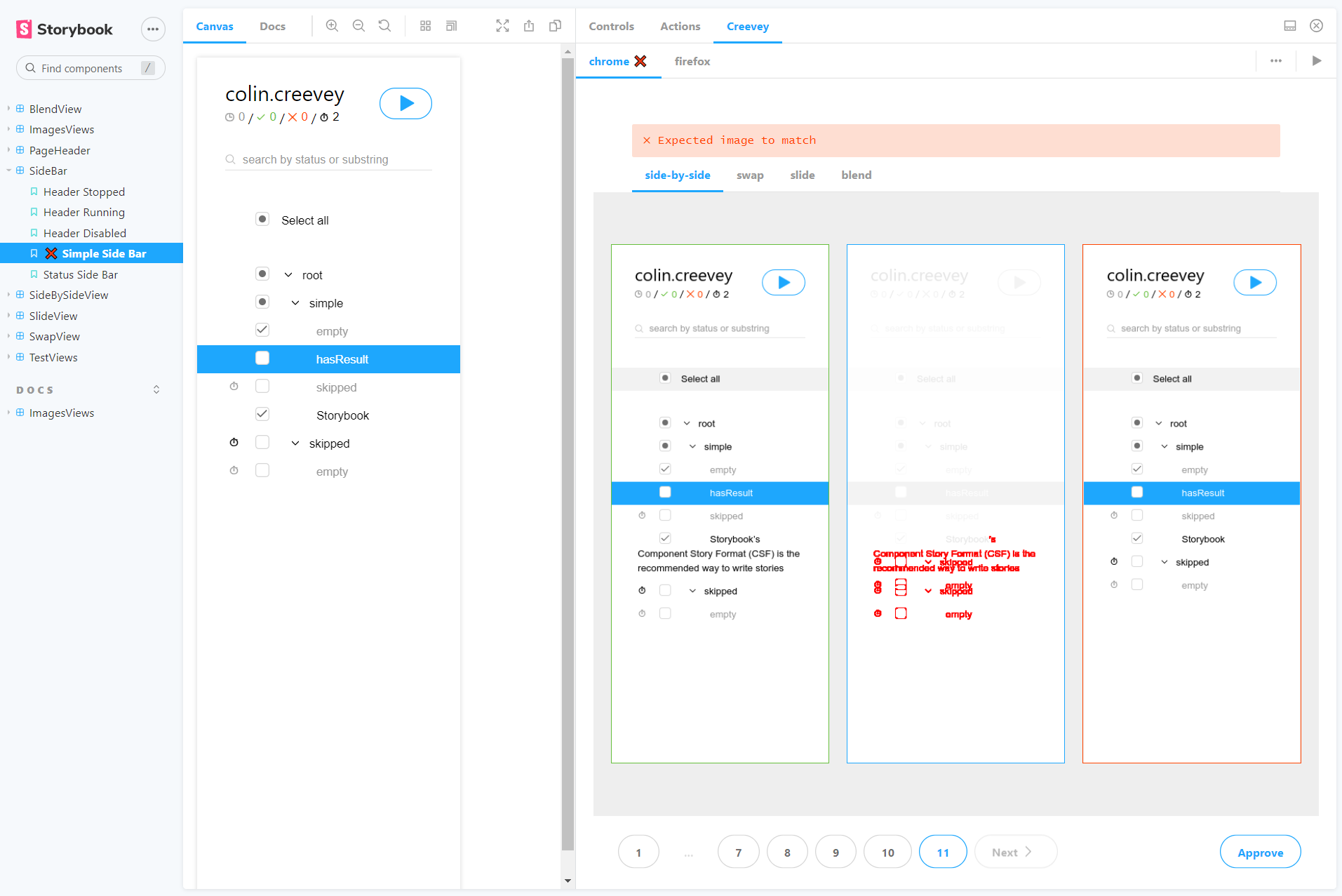The image size is (1342, 896).
Task: Click the Next pagination button
Action: click(x=1015, y=852)
